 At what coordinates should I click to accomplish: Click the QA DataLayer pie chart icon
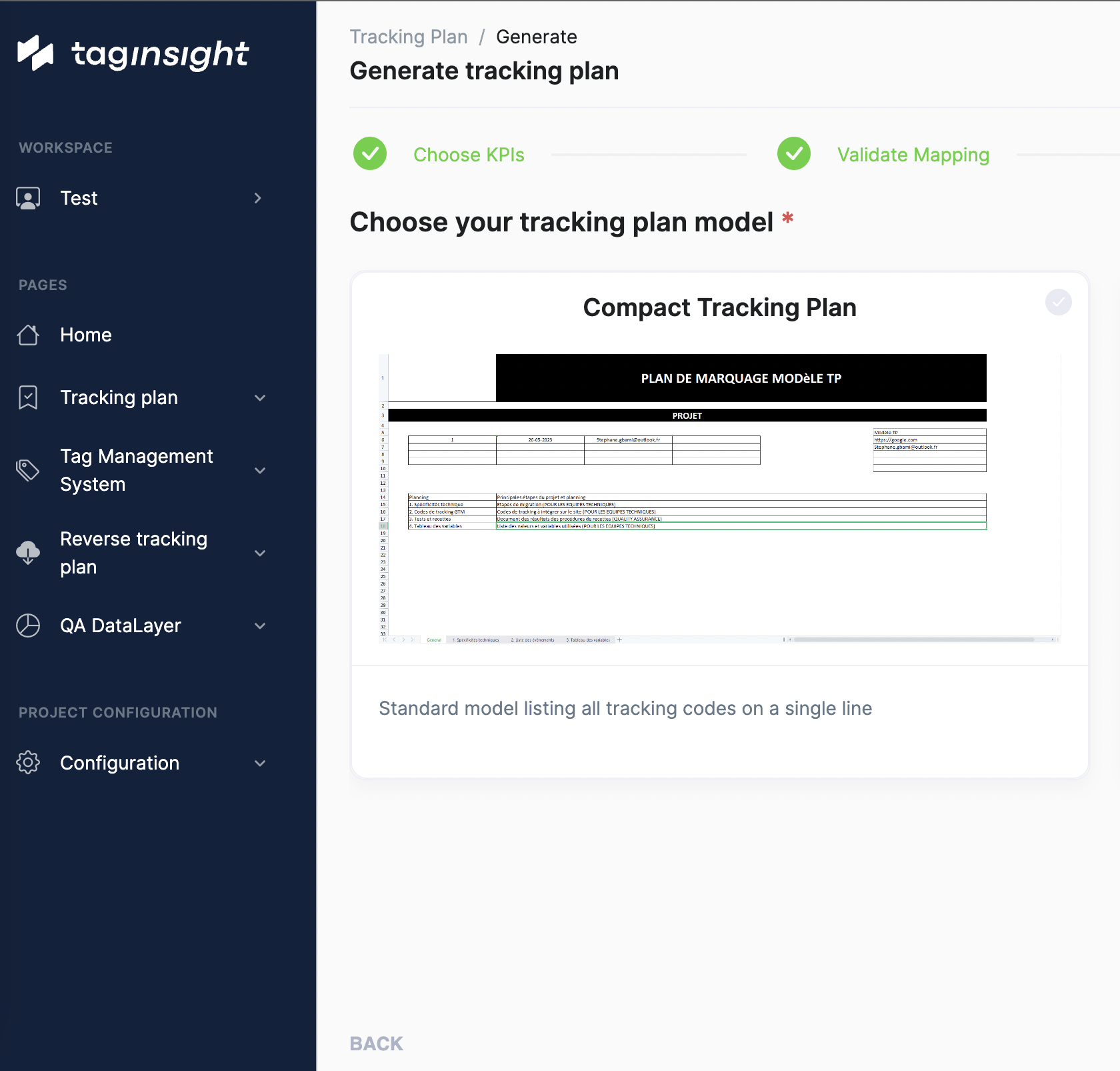click(x=28, y=626)
